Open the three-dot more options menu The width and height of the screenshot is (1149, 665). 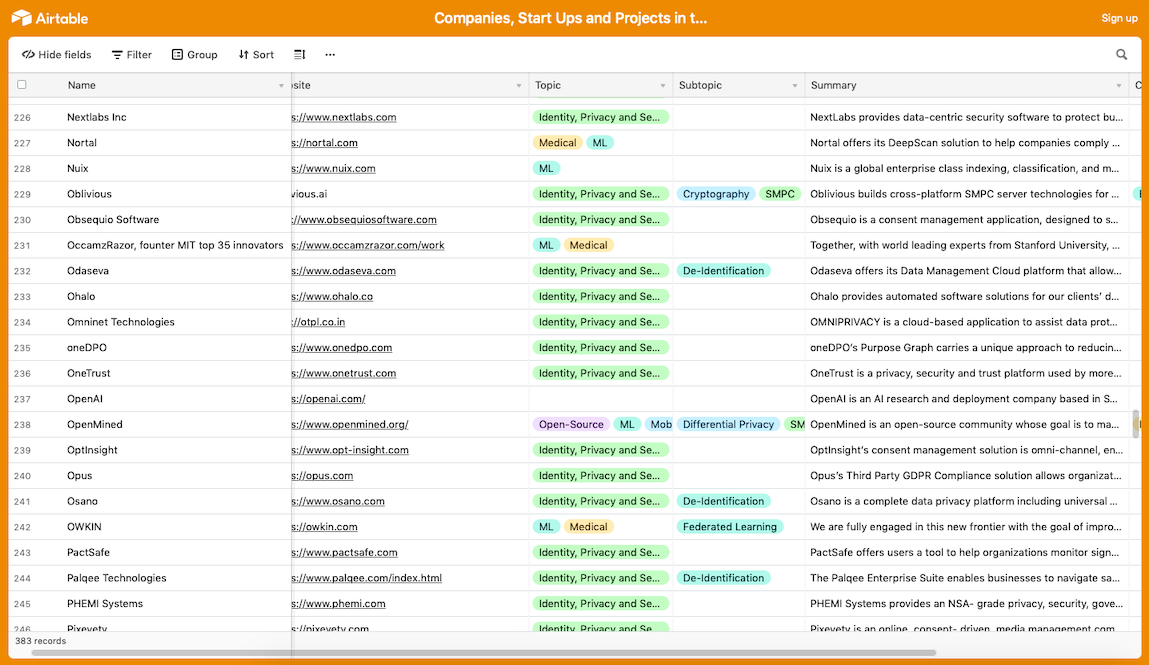coord(330,54)
